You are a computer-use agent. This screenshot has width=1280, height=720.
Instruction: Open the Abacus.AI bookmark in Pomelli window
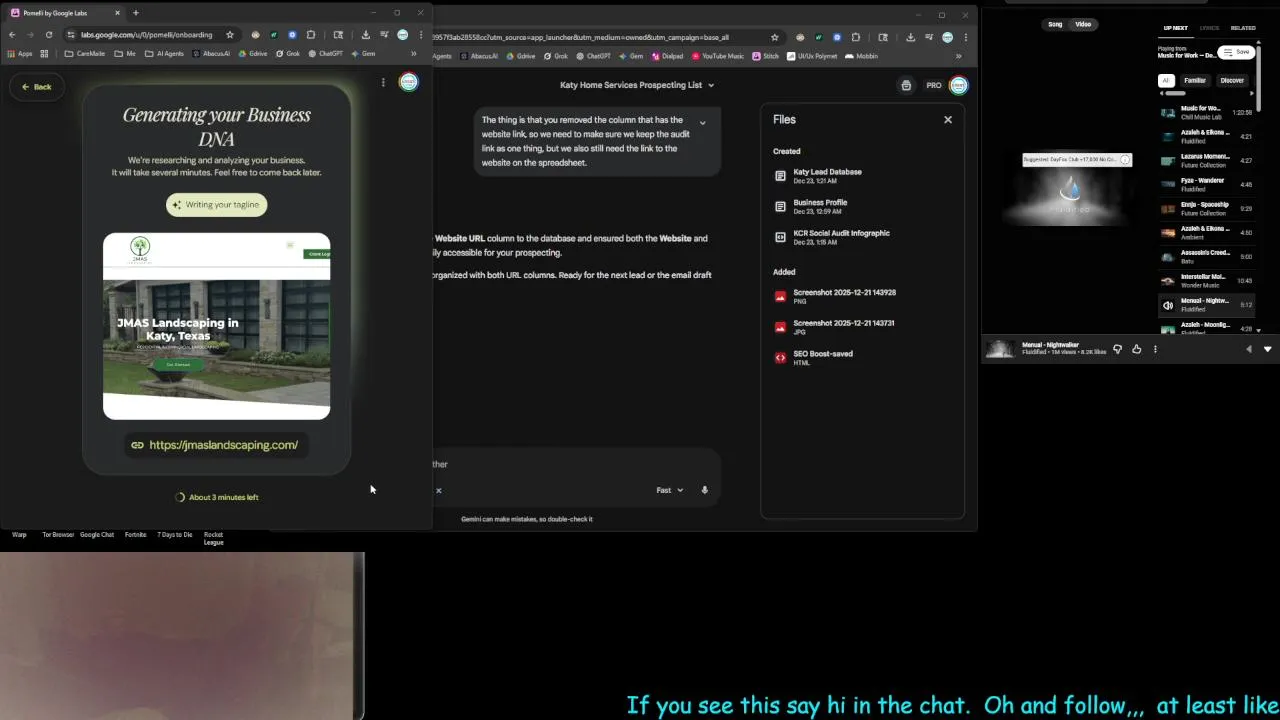click(211, 54)
